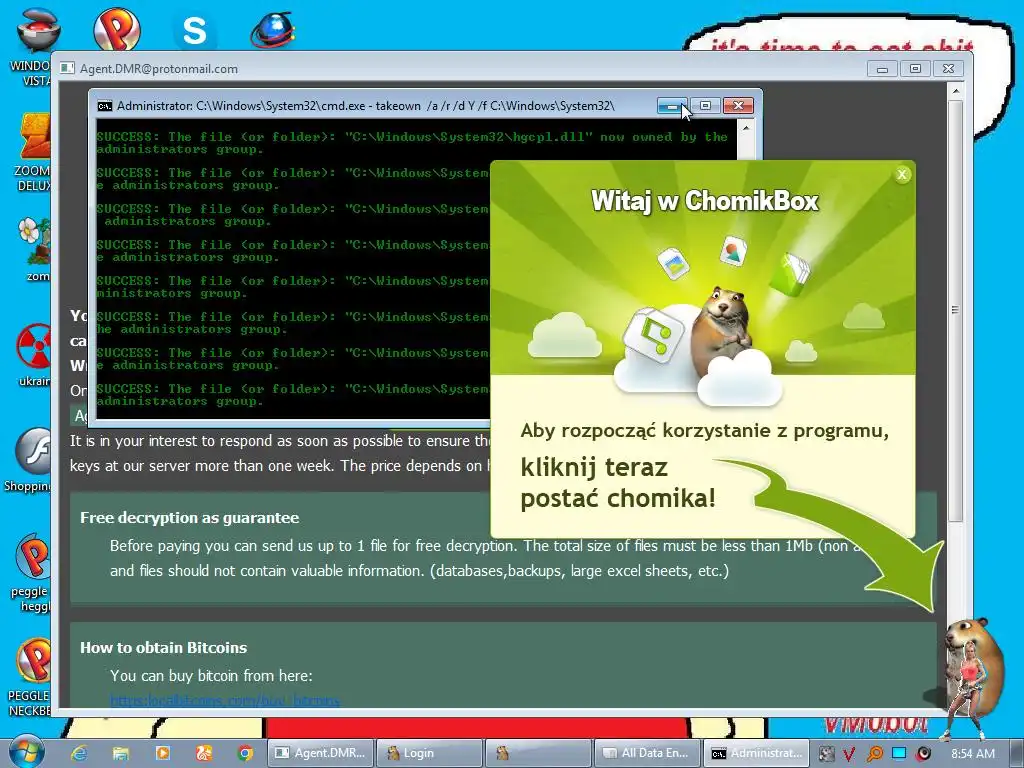1024x768 pixels.
Task: Launch Google Chrome from the taskbar
Action: (246, 753)
